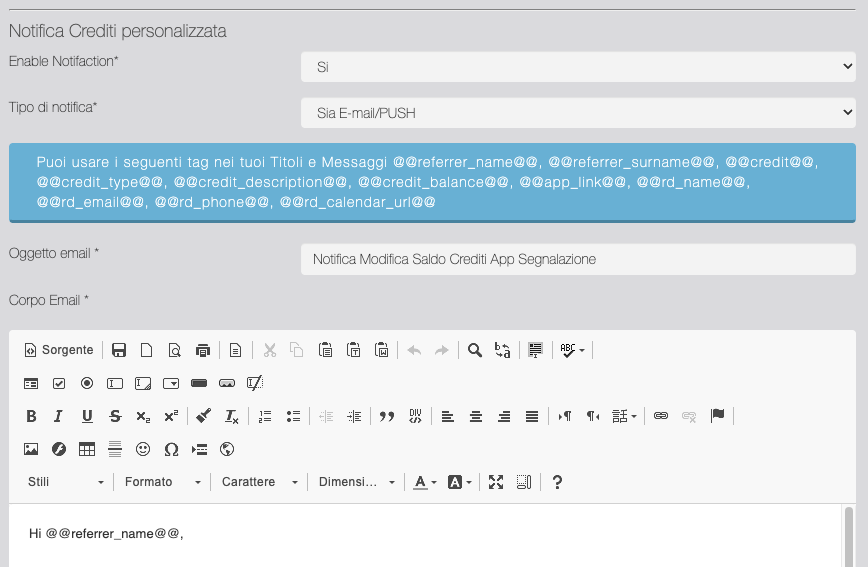Toggle bold formatting in editor
This screenshot has height=567, width=868.
(31, 416)
